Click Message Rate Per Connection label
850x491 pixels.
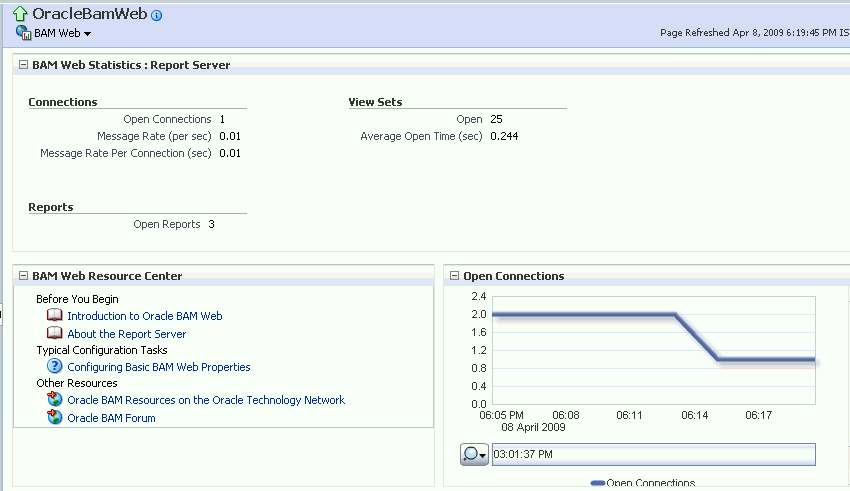(x=126, y=153)
